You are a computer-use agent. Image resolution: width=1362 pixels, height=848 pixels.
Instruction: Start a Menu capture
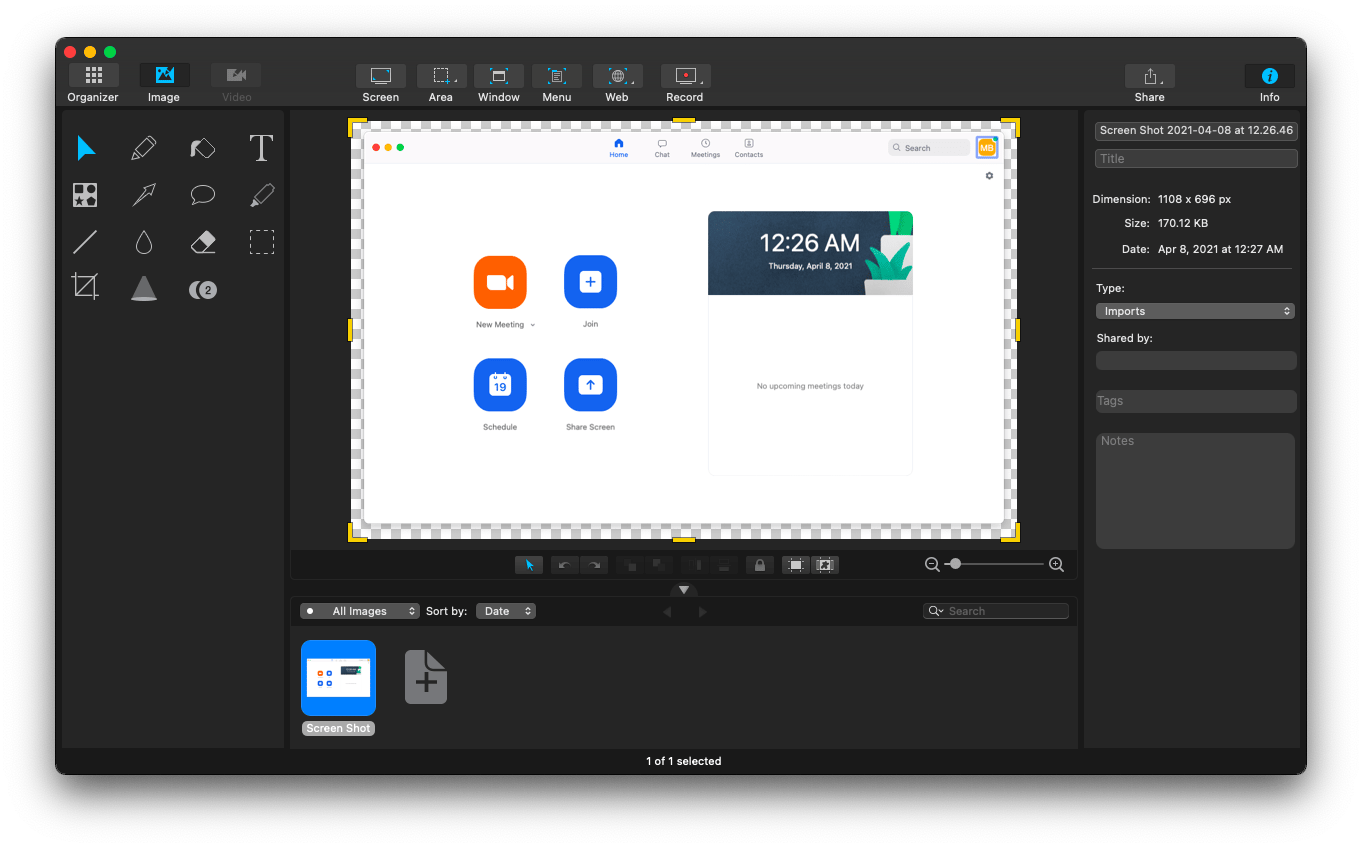pos(557,83)
